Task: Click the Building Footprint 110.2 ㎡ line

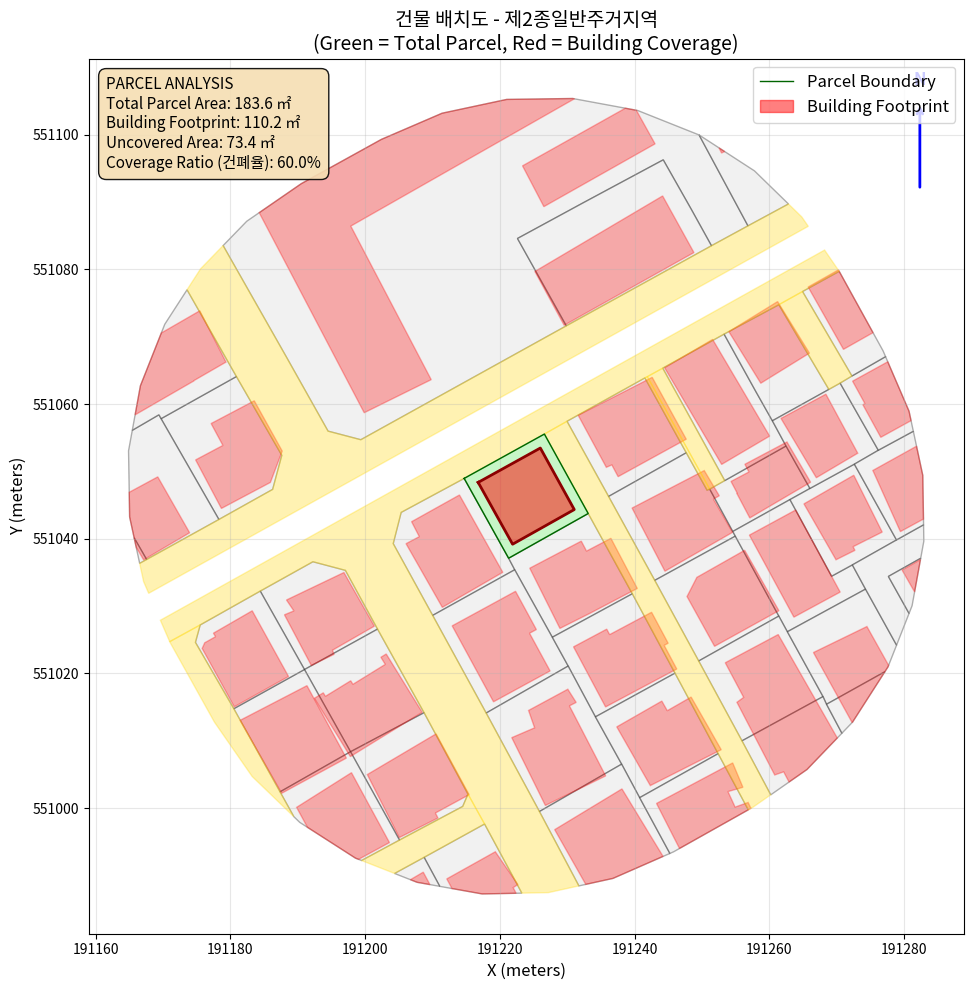Action: coord(203,123)
